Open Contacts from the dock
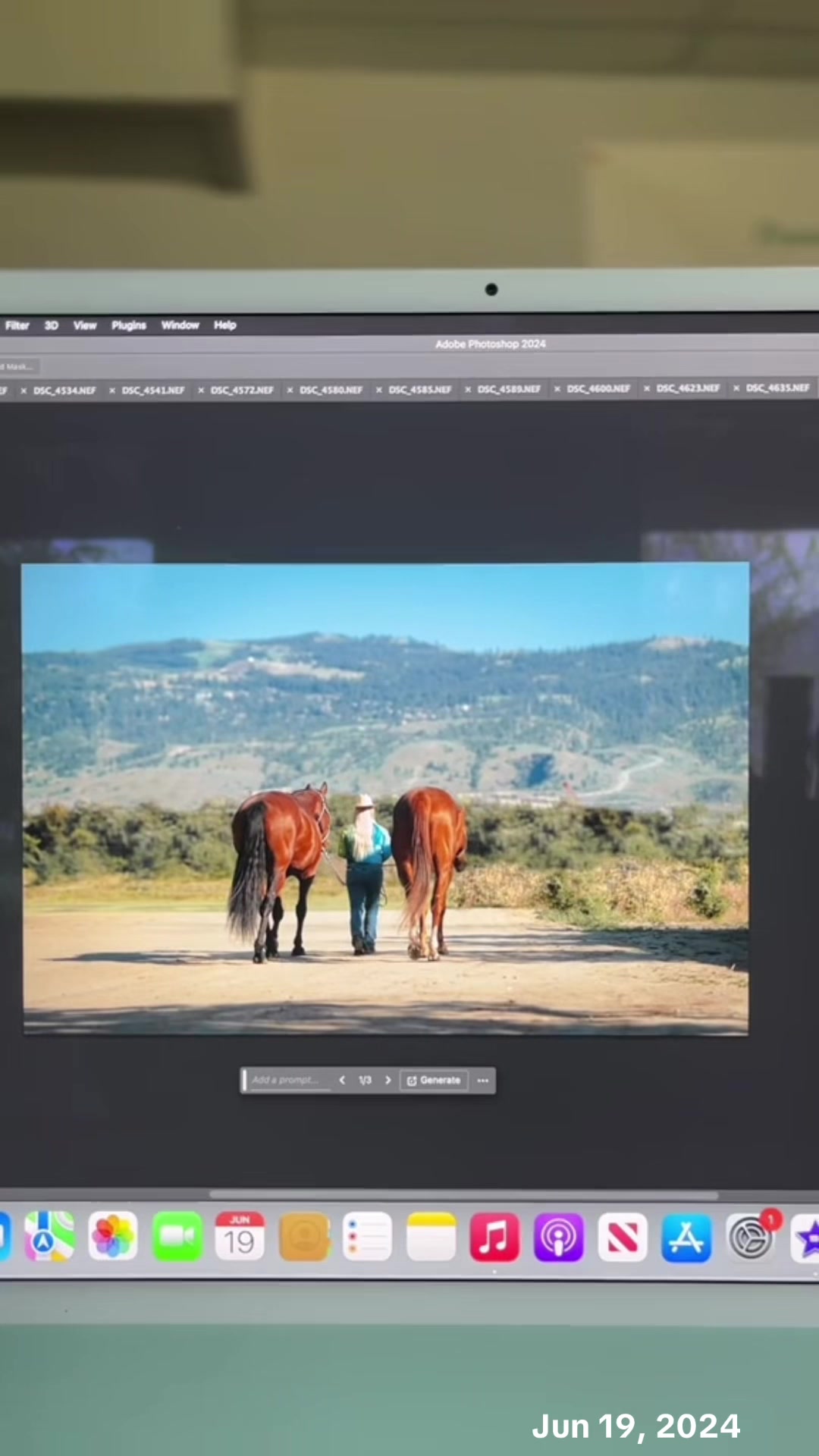Screen dimensions: 819x1456 pos(304,1237)
